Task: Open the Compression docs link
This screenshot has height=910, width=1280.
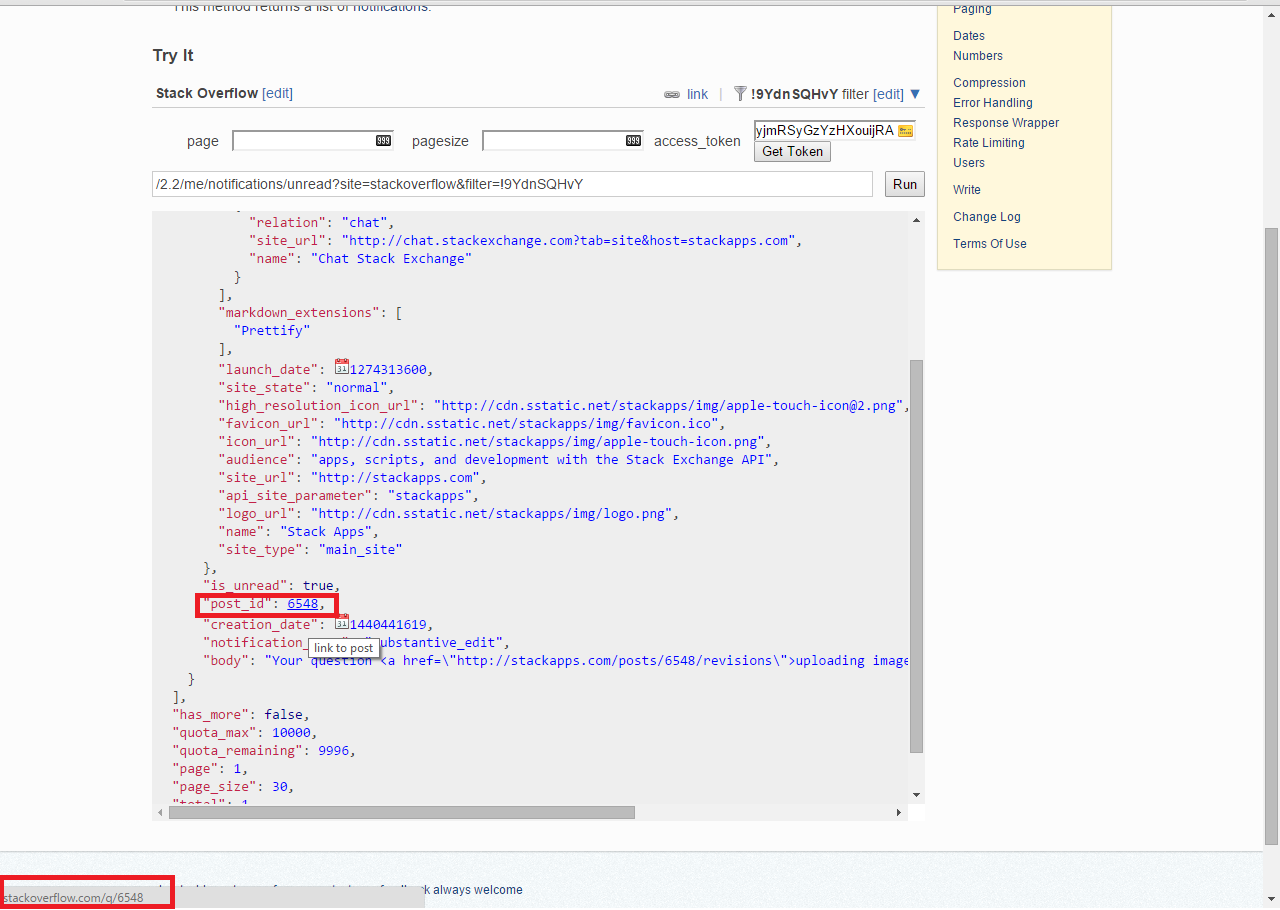Action: [989, 83]
